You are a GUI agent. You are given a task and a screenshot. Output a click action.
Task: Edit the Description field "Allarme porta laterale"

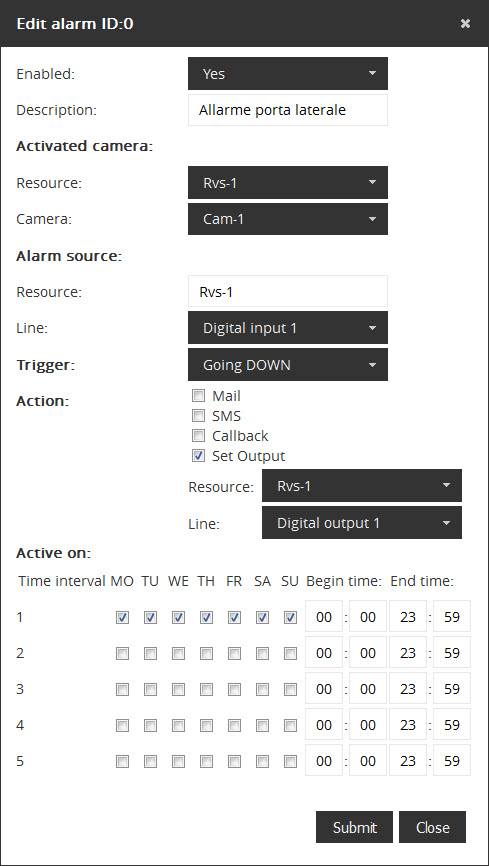tap(288, 110)
